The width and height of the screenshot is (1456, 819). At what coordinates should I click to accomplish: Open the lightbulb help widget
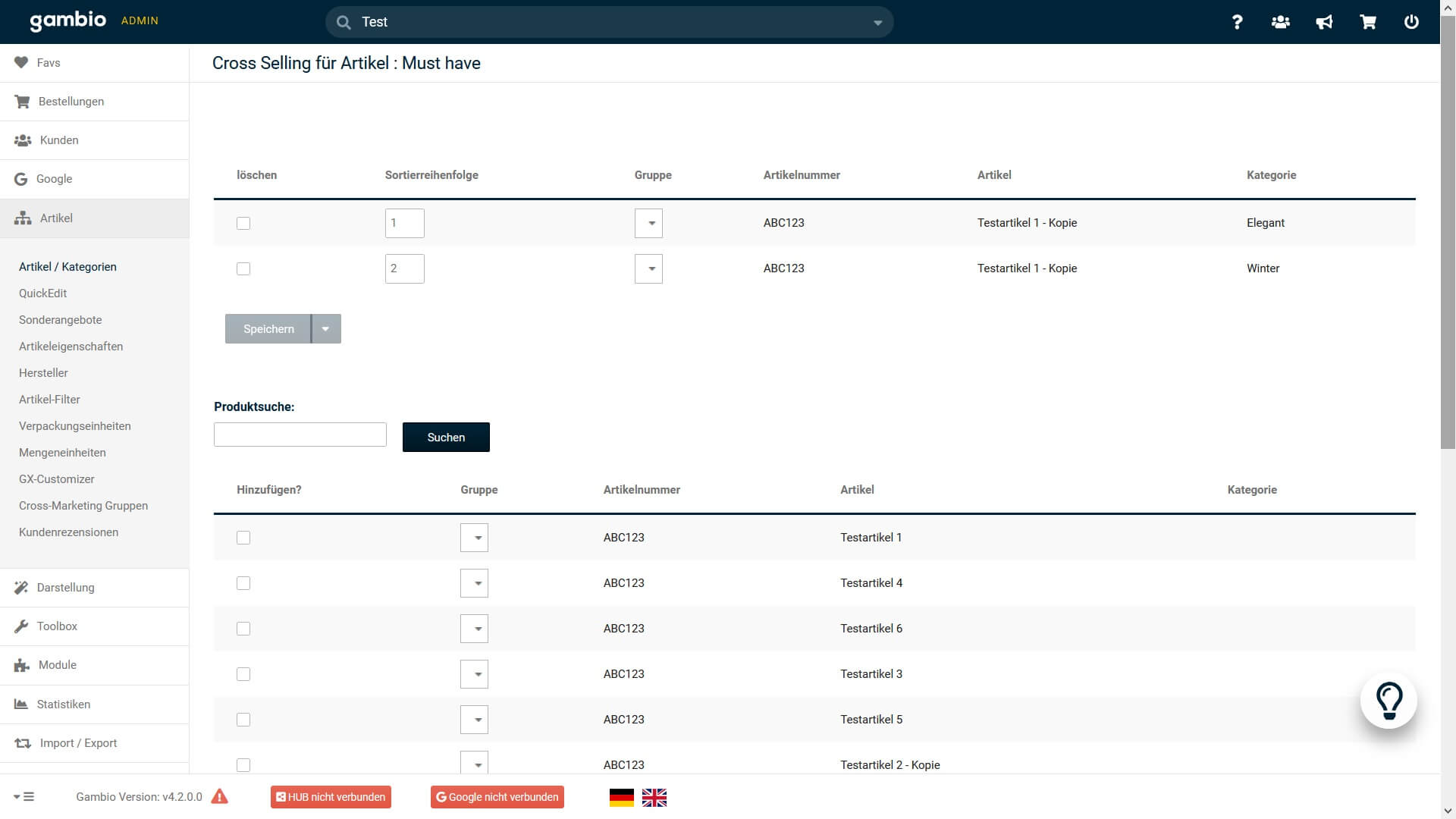point(1389,701)
